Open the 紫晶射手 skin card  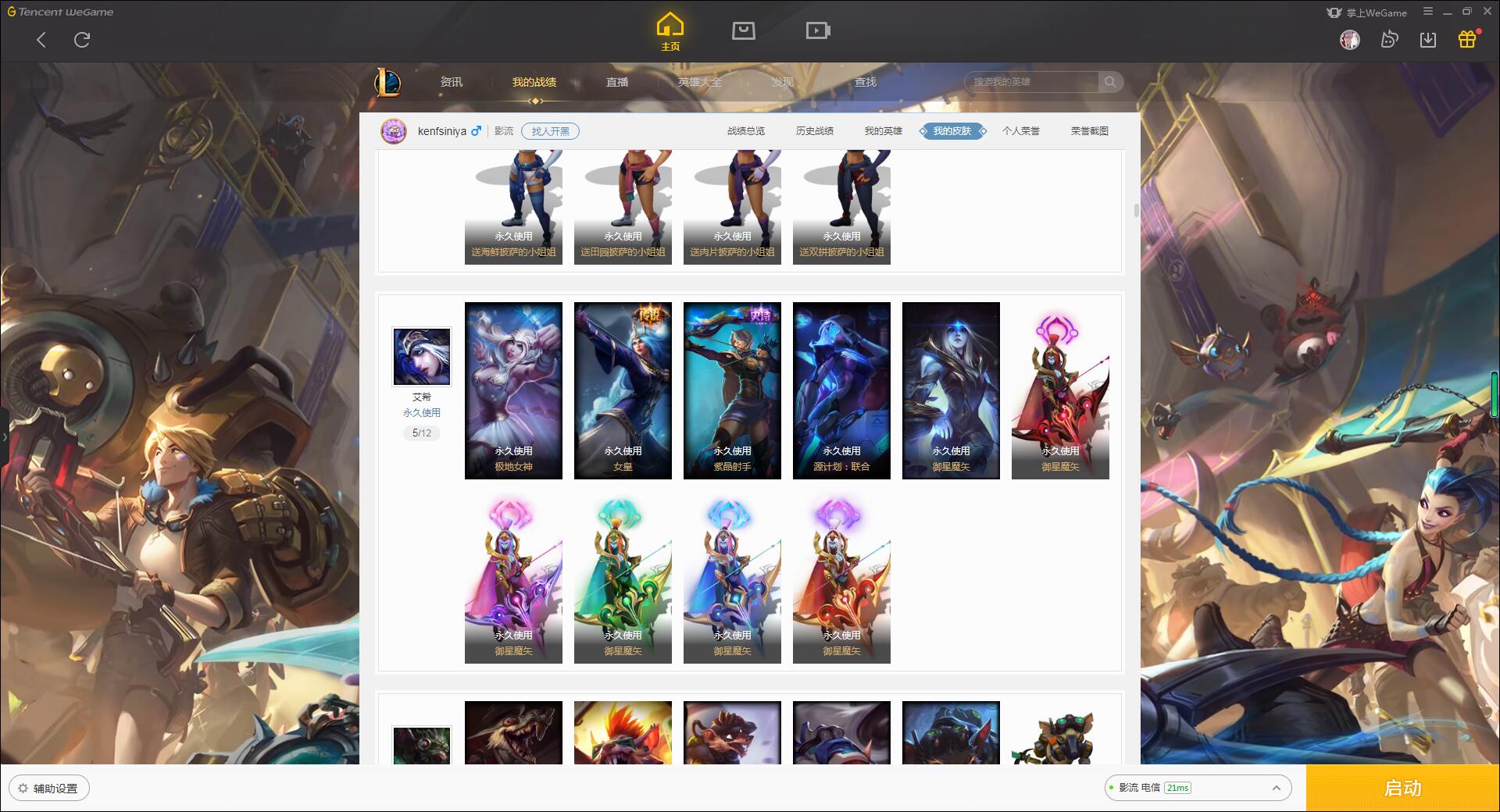click(x=732, y=390)
